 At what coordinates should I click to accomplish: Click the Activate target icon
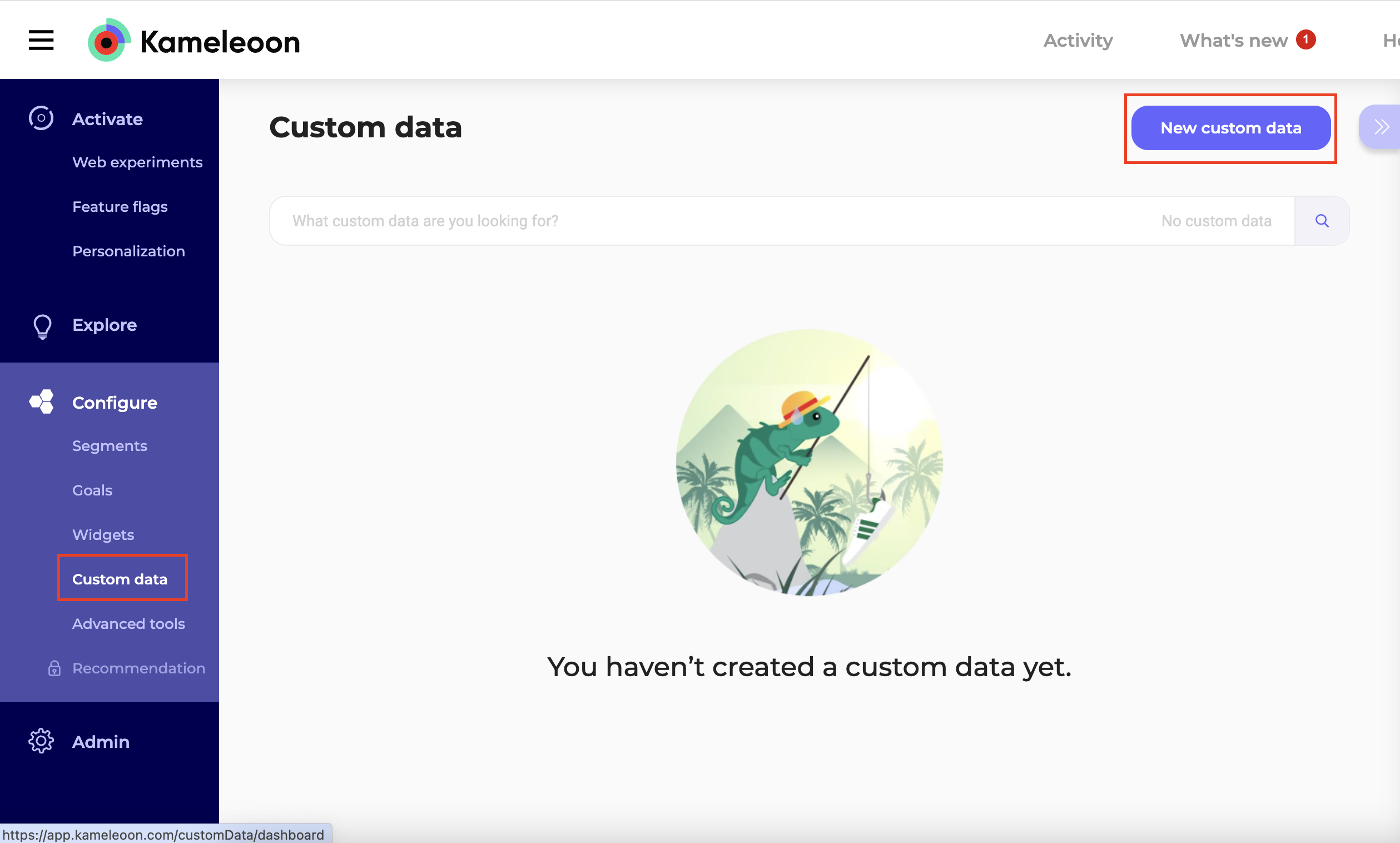click(41, 118)
